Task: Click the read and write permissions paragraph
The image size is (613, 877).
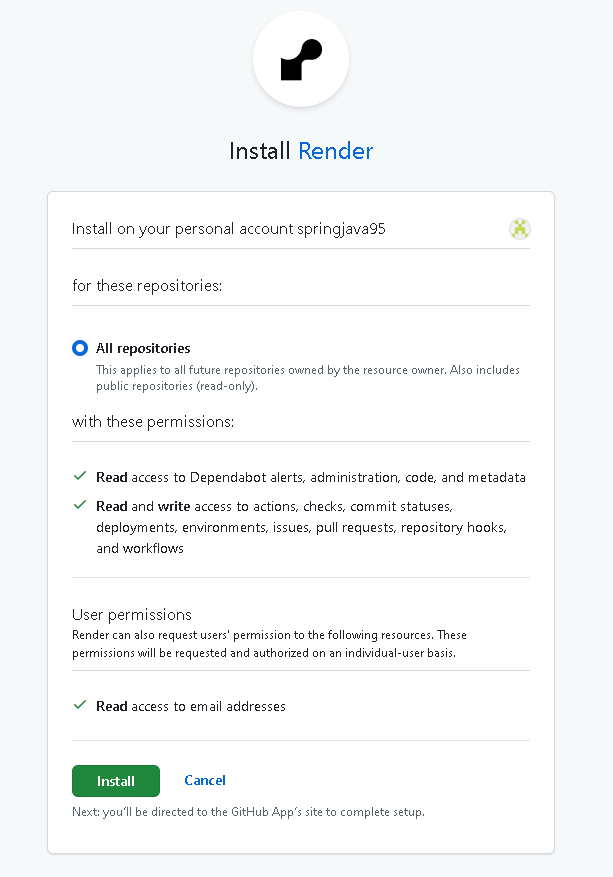Action: pos(301,527)
